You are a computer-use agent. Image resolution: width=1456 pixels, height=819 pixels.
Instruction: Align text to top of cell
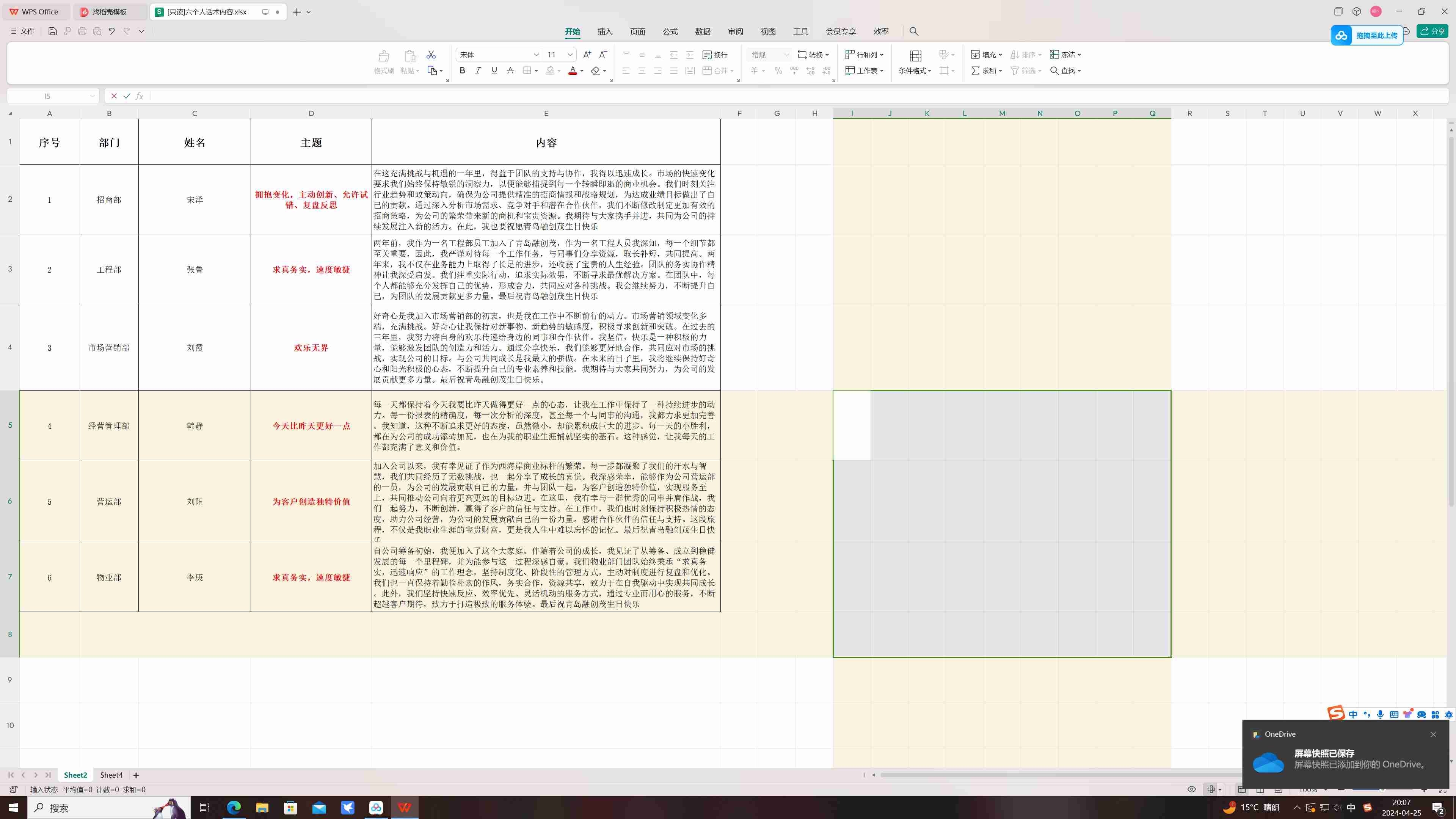(626, 55)
